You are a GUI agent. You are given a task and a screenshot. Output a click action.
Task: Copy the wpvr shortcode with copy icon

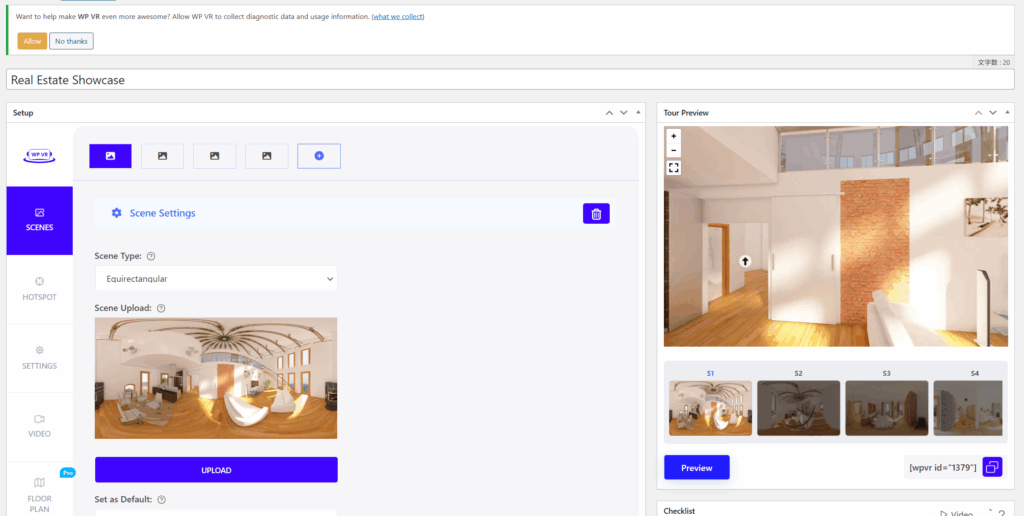click(992, 467)
